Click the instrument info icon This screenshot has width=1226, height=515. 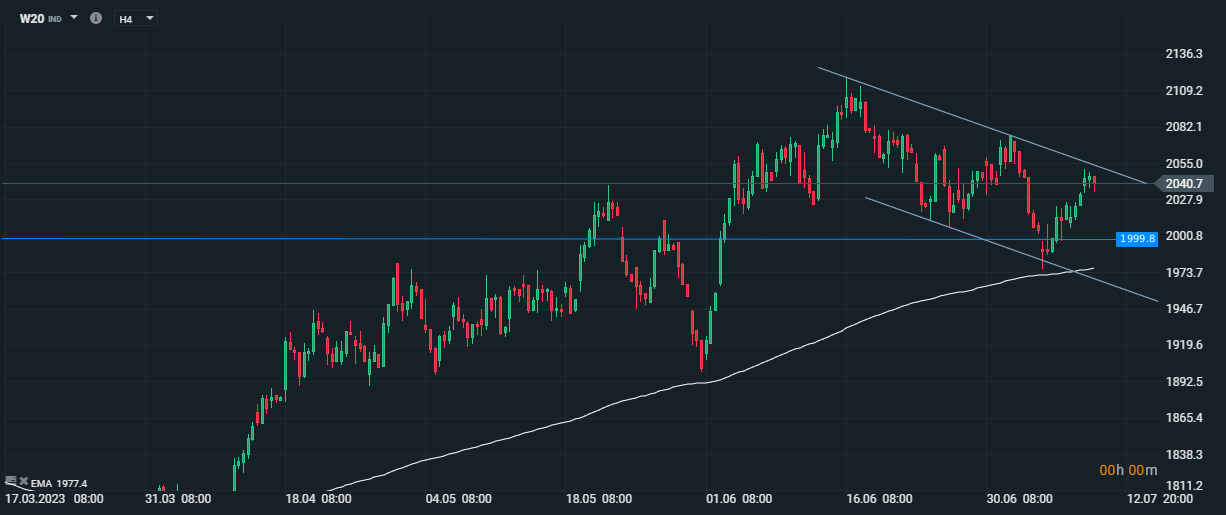[97, 18]
